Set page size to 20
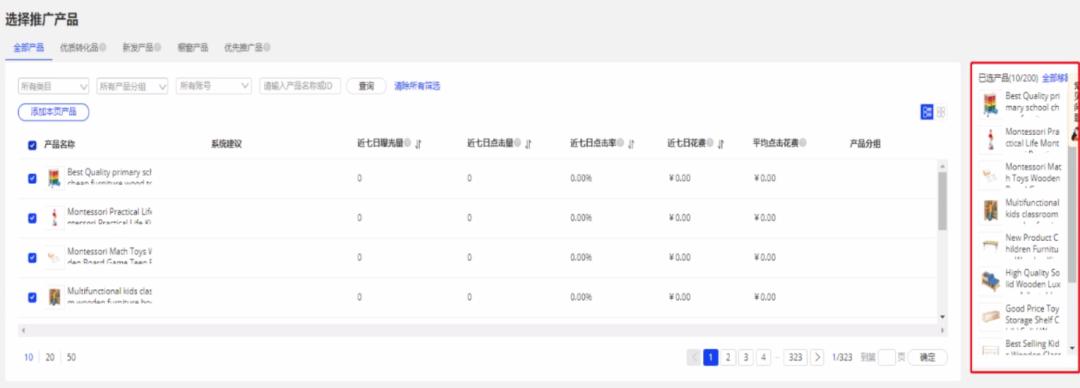 click(50, 358)
